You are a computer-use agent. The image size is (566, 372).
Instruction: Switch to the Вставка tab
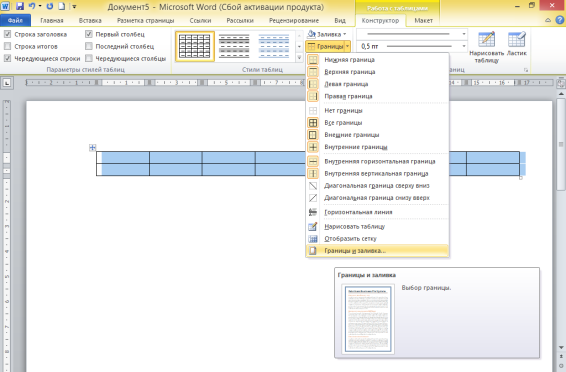coord(90,21)
